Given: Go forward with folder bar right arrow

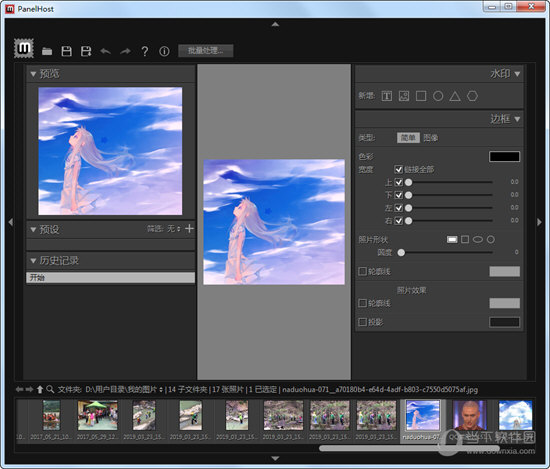Looking at the screenshot, I should pos(29,389).
